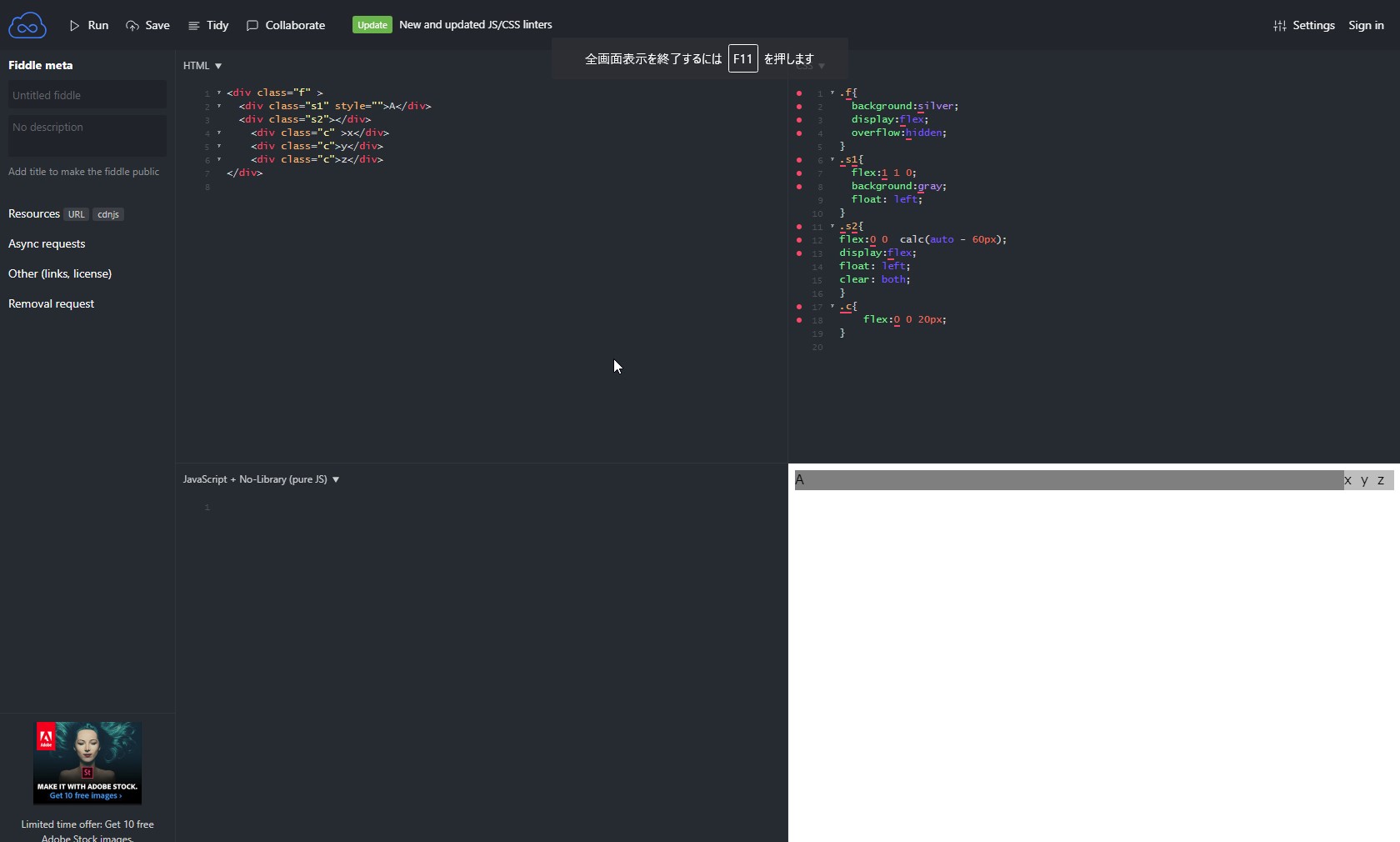
Task: Click lint marker on CSS line 6
Action: (x=799, y=160)
